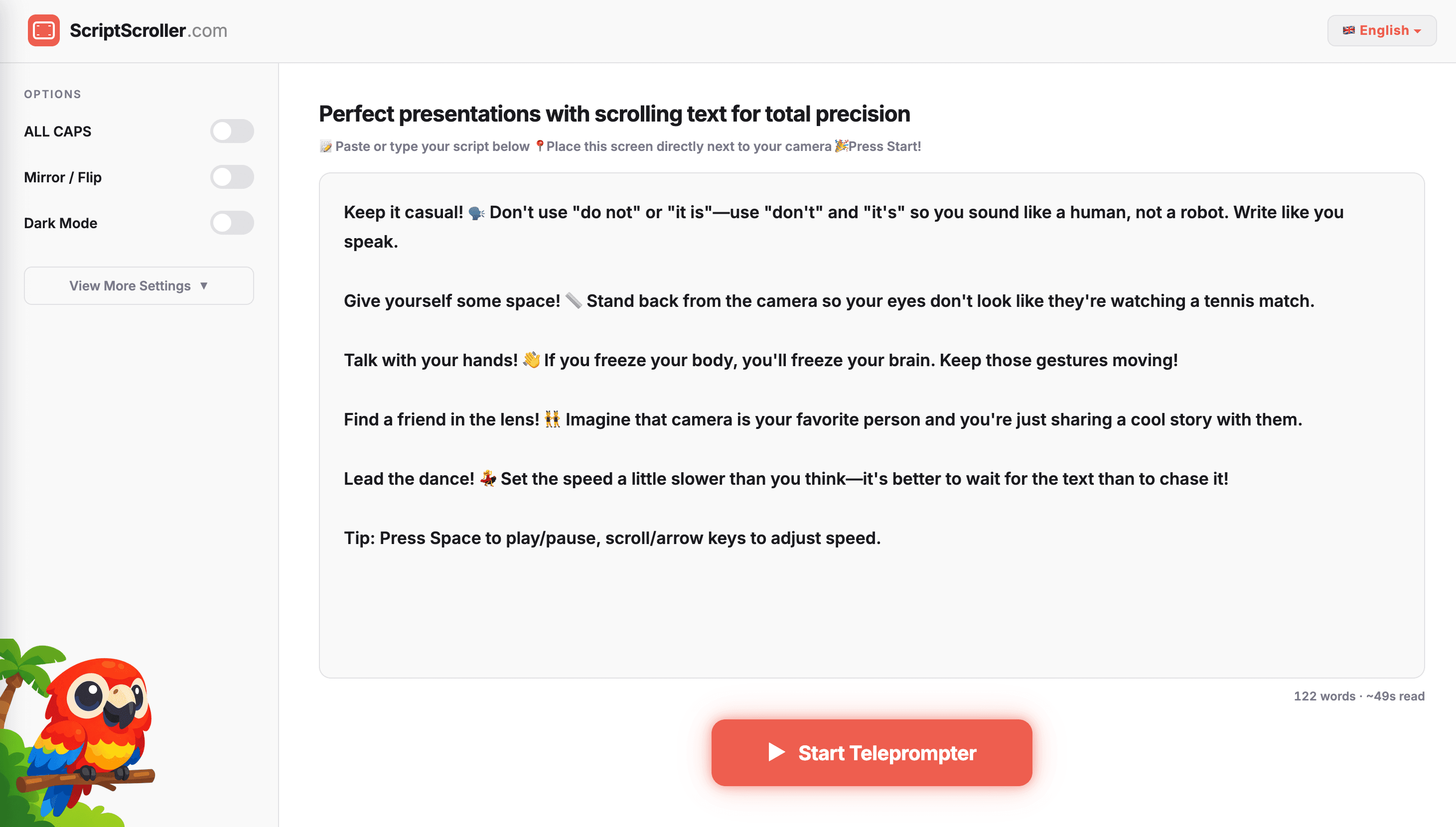
Task: Click the OPTIONS section header
Action: tap(52, 94)
